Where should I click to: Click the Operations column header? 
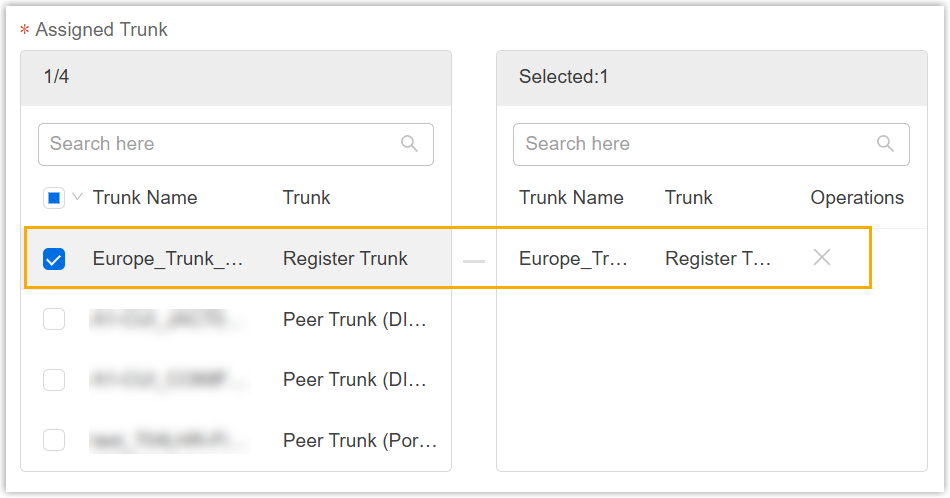tap(857, 198)
